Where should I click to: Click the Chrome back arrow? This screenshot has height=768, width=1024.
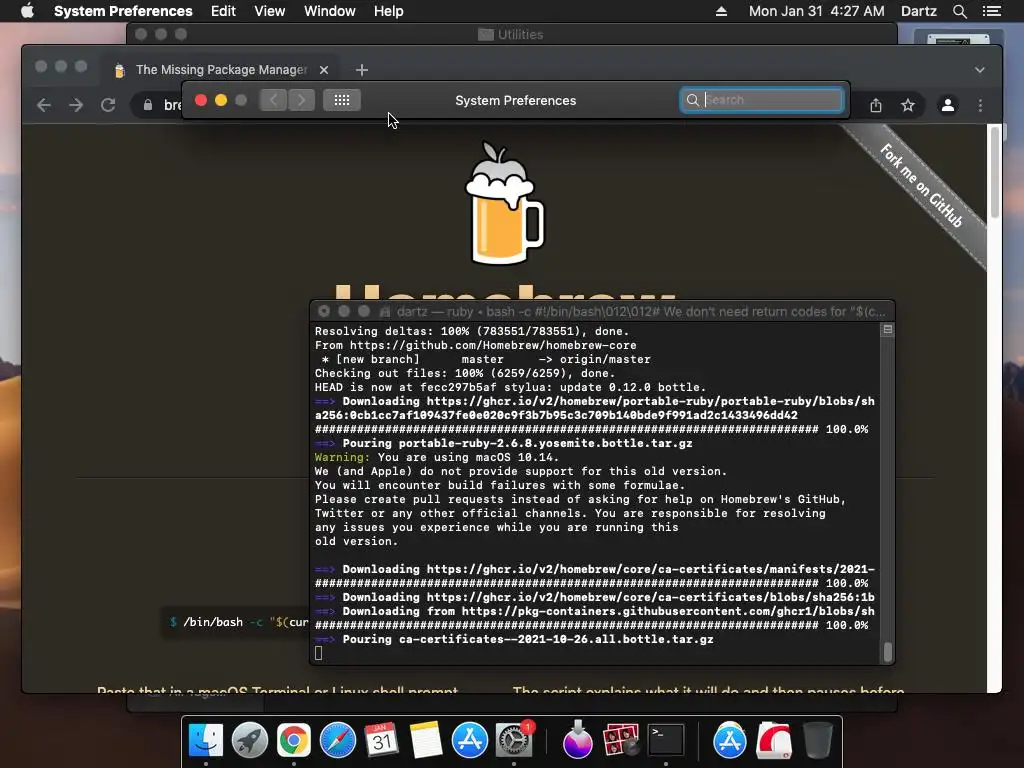(x=44, y=105)
